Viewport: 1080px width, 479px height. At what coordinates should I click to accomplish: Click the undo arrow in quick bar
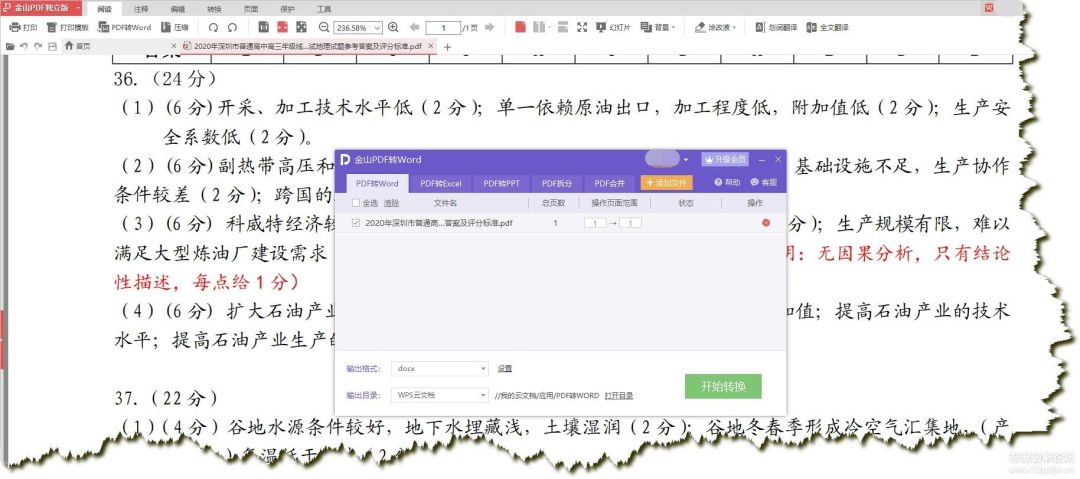pos(23,46)
